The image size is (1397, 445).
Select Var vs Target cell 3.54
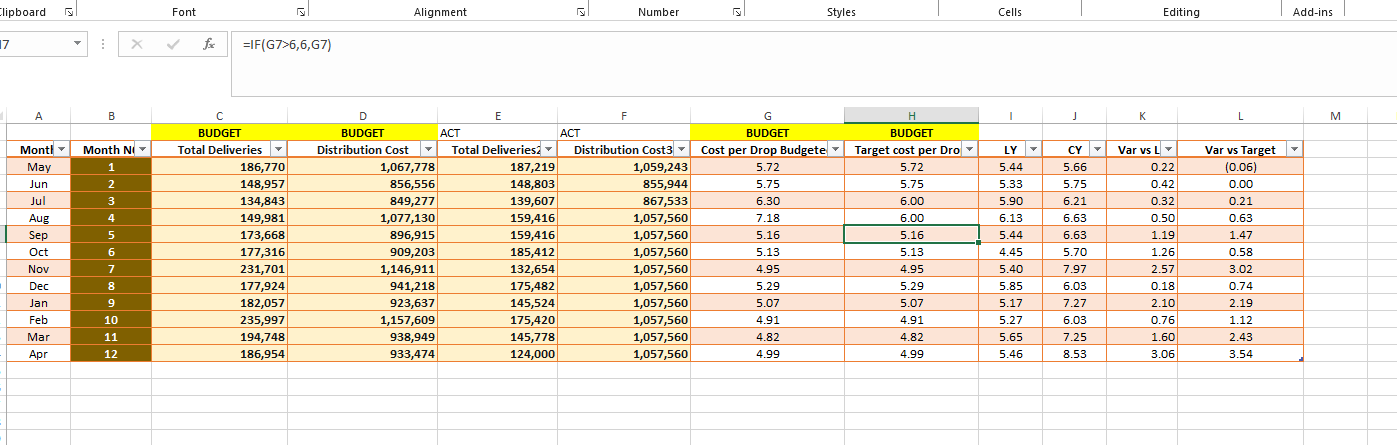pyautogui.click(x=1241, y=354)
